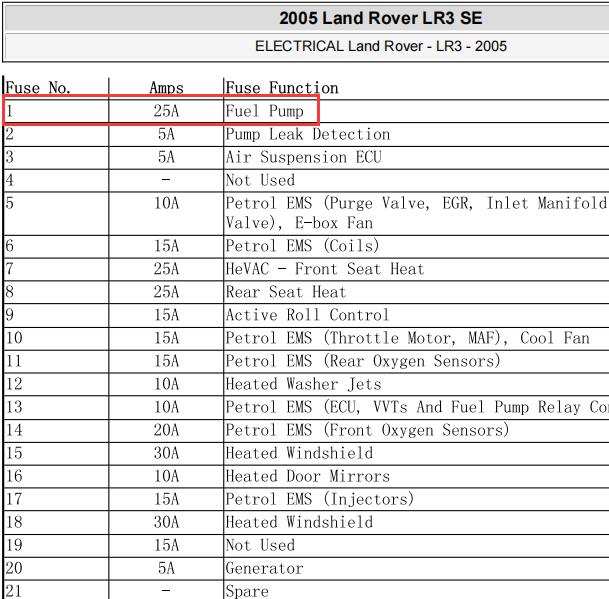Click the 'Heated Washer Jets' cell

(304, 384)
